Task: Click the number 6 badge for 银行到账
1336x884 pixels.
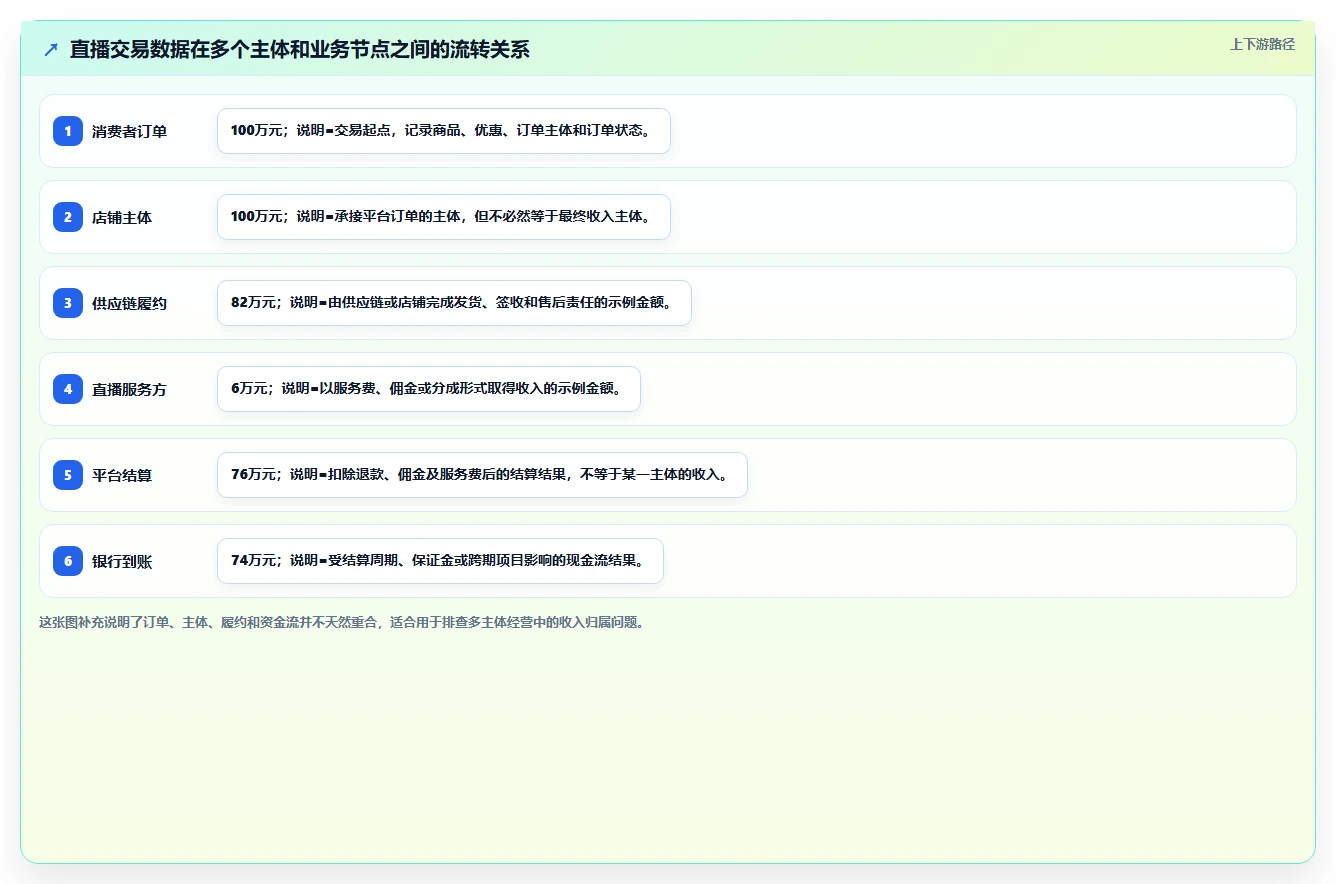Action: pos(68,561)
